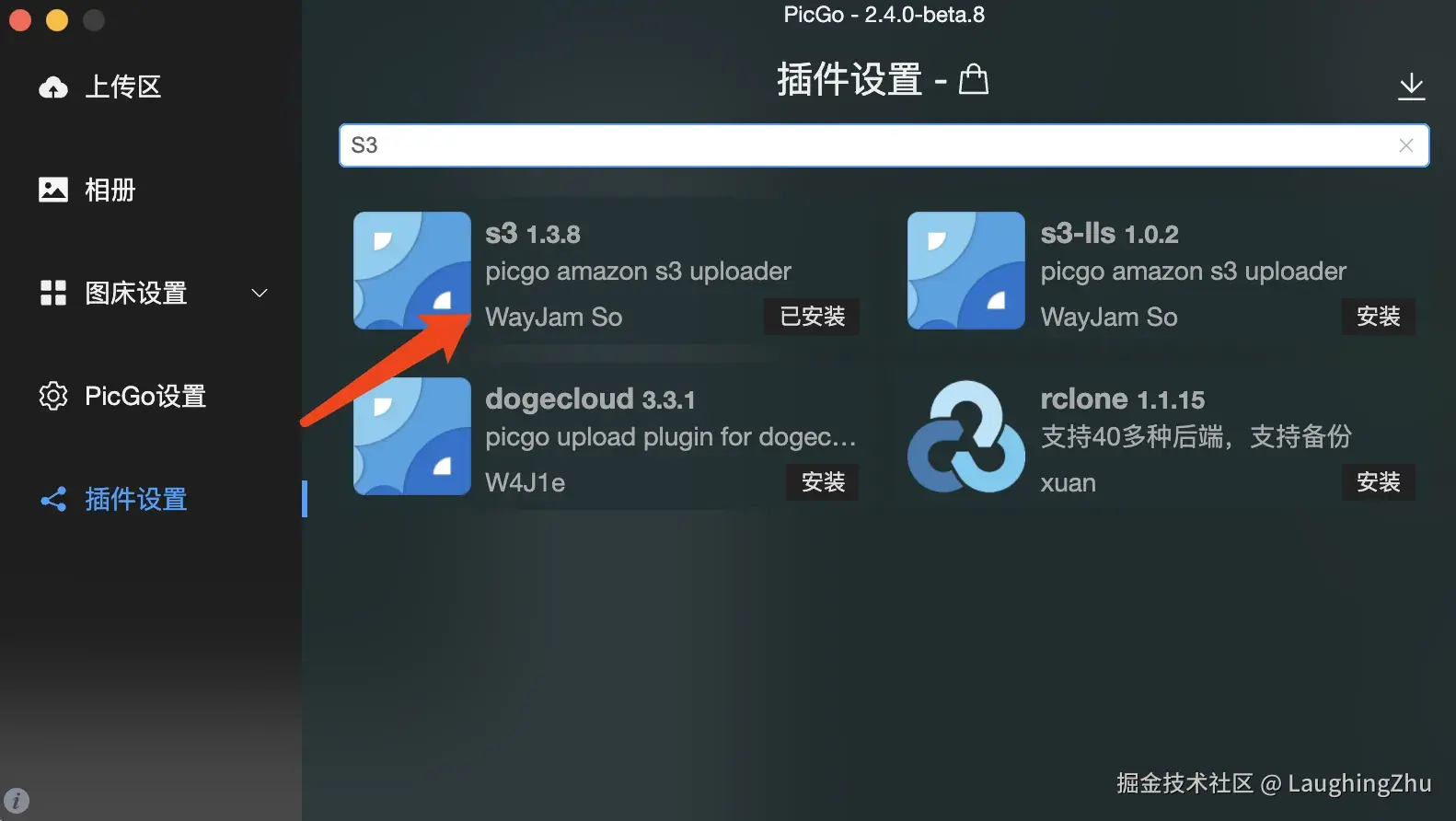Click the rclone plugin logo
The width and height of the screenshot is (1456, 821).
point(966,436)
